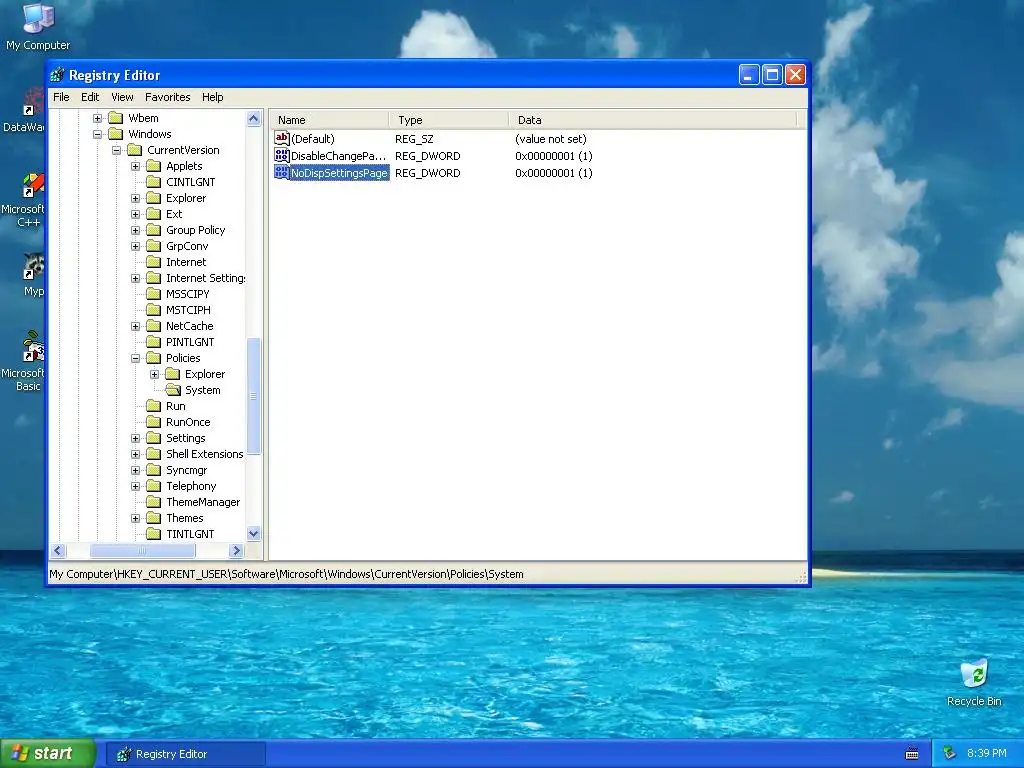
Task: Click the Registry Editor taskbar button
Action: pyautogui.click(x=186, y=754)
